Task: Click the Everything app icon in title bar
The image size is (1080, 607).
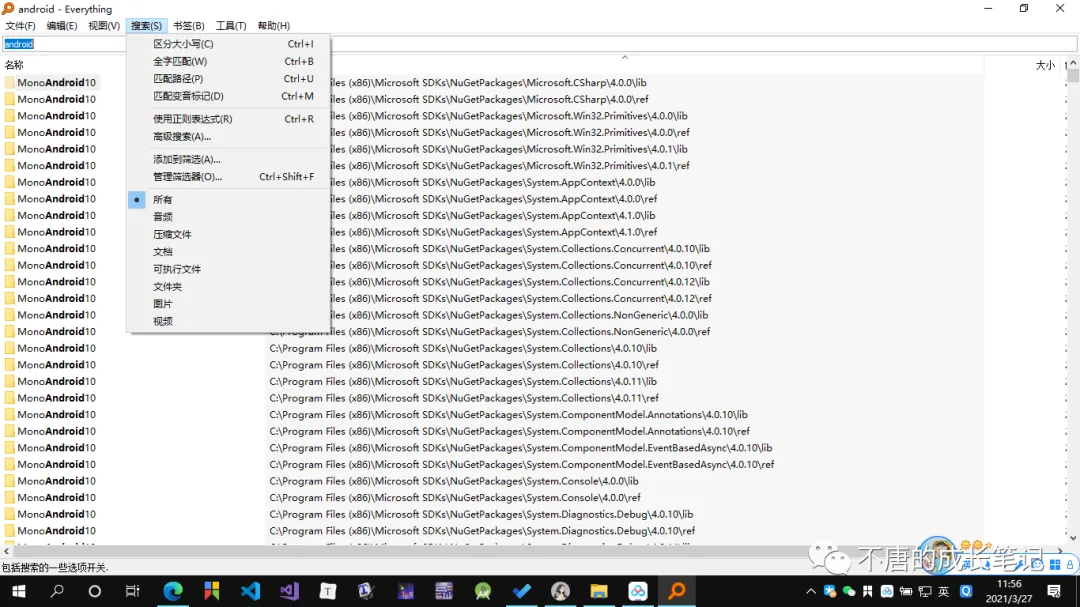Action: click(x=8, y=8)
